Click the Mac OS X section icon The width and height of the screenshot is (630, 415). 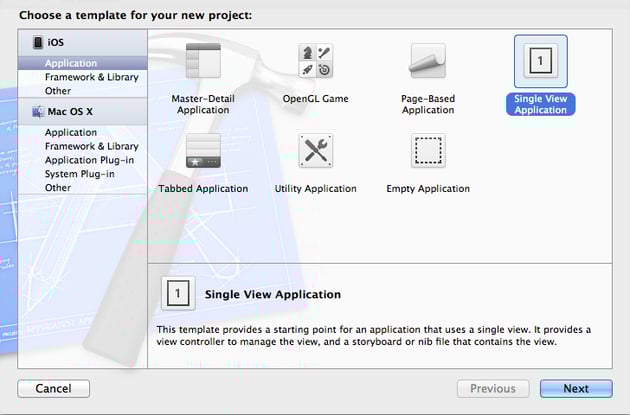tap(38, 111)
